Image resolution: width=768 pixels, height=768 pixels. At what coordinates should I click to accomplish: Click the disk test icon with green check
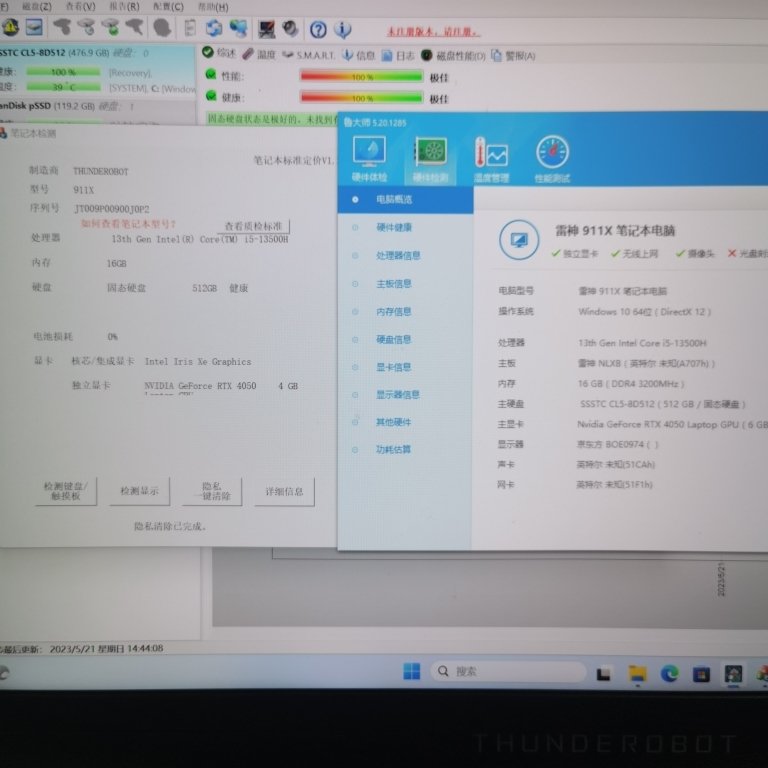(x=112, y=27)
